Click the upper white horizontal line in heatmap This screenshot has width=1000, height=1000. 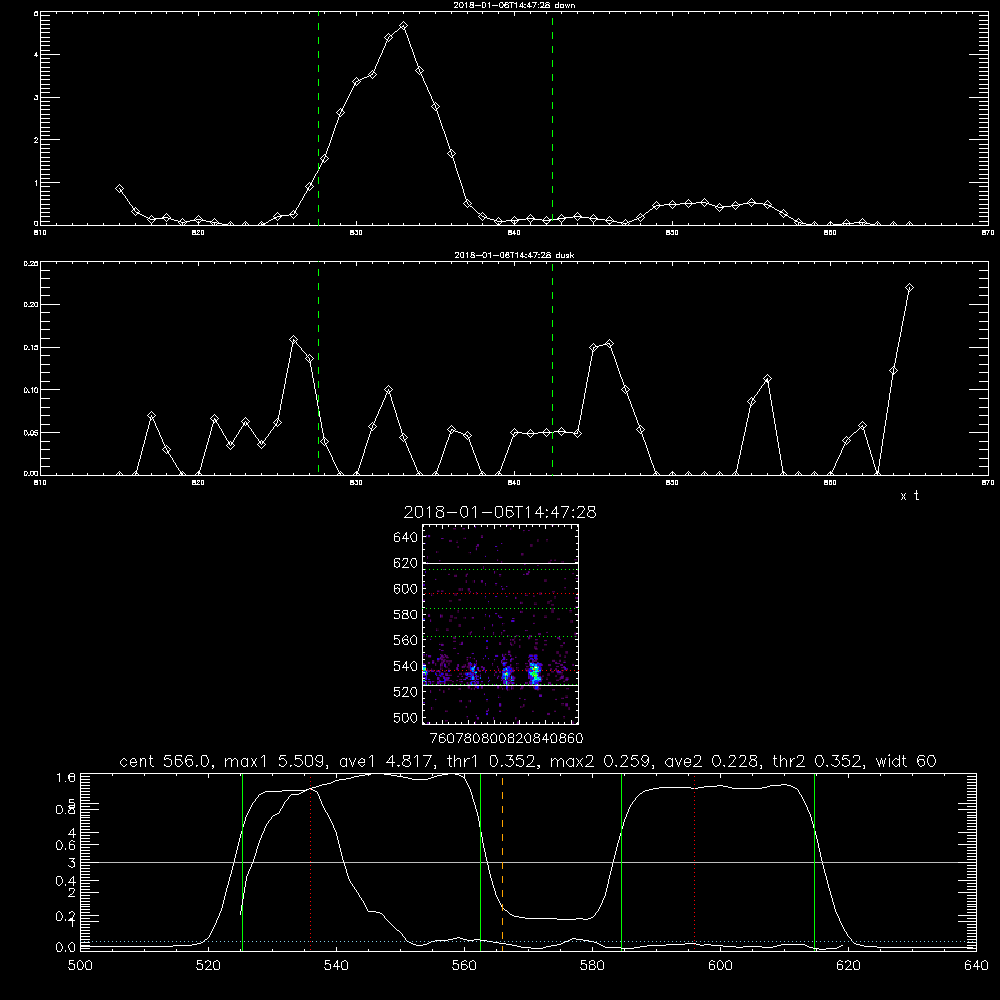click(500, 563)
